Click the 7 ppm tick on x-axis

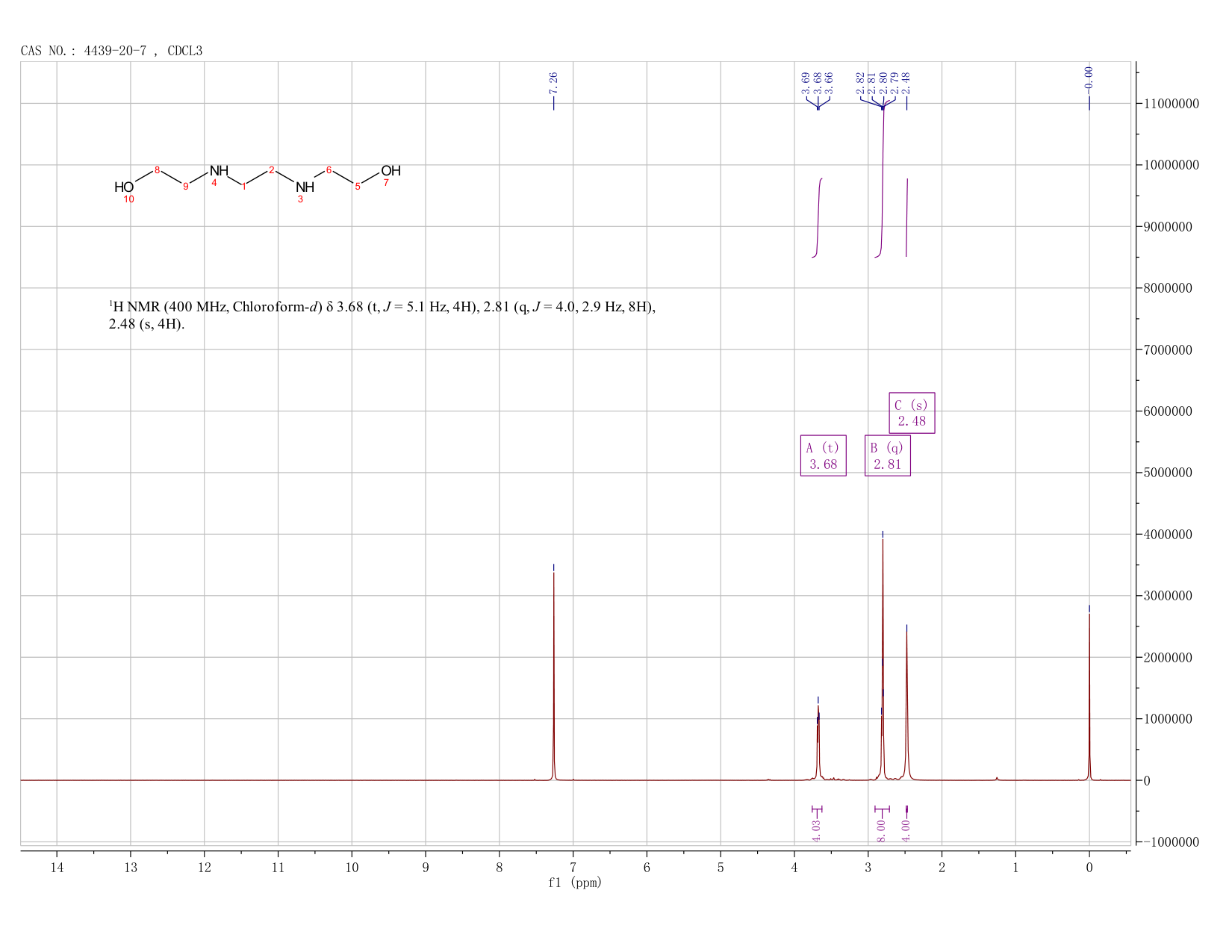coord(573,867)
